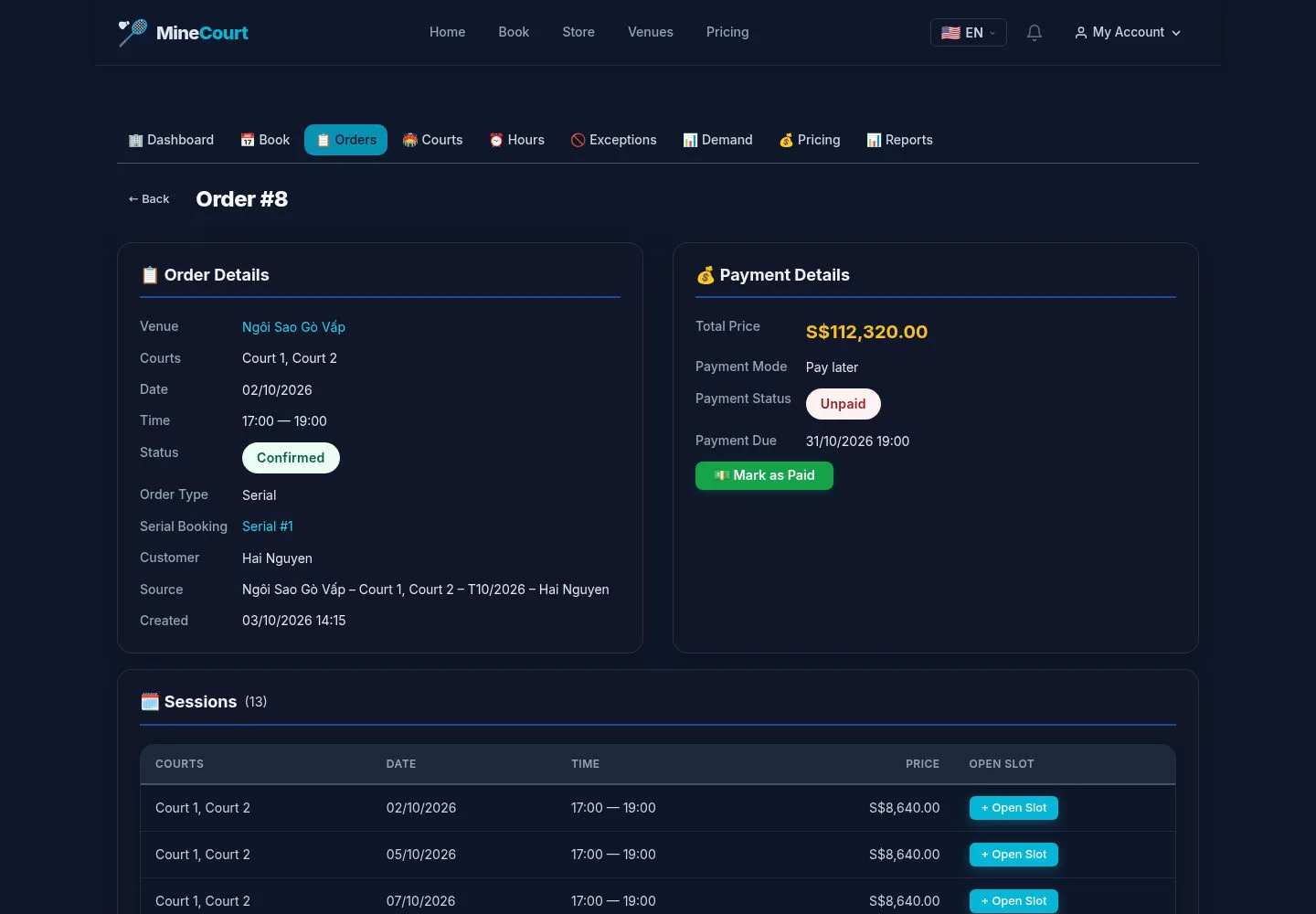Open slot for the 07/10/2026 session
Screen dimensions: 1316x914
pos(1014,901)
